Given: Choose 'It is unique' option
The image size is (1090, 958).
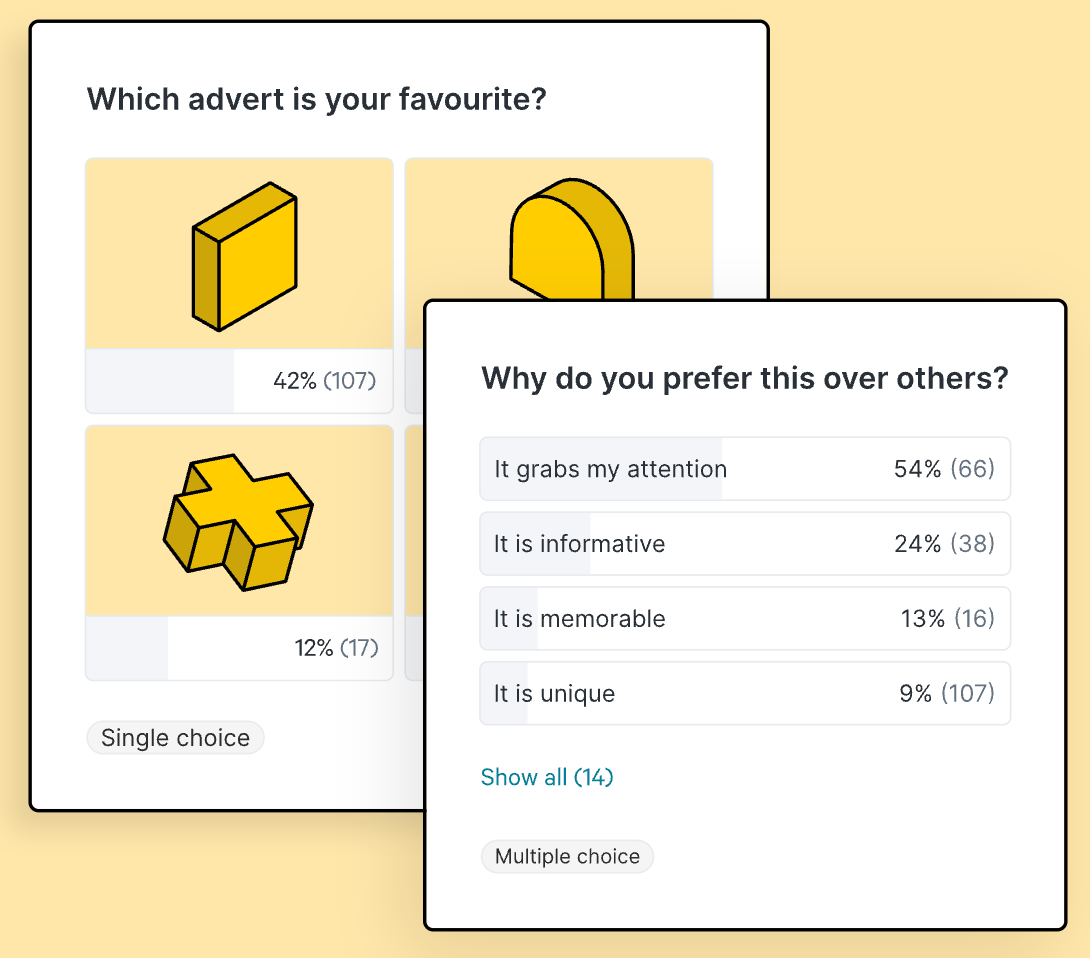Looking at the screenshot, I should [554, 694].
